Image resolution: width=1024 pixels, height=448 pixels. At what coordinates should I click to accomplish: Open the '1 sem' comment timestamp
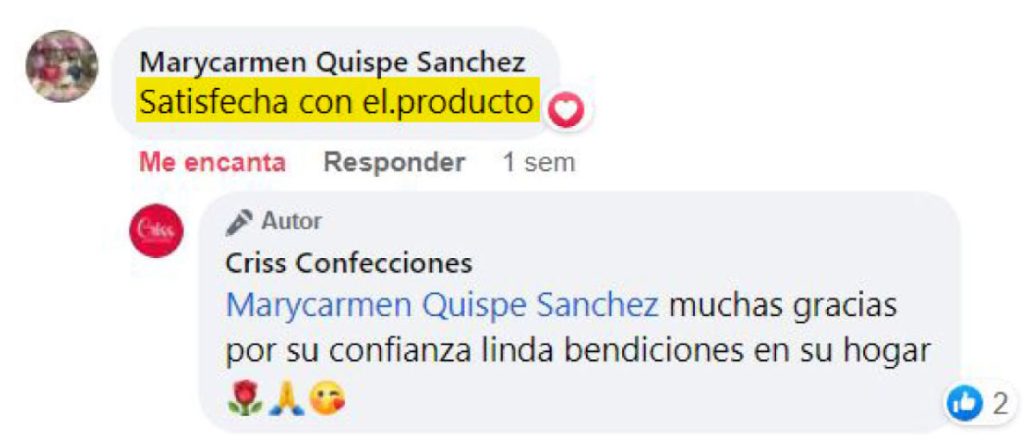pos(539,163)
